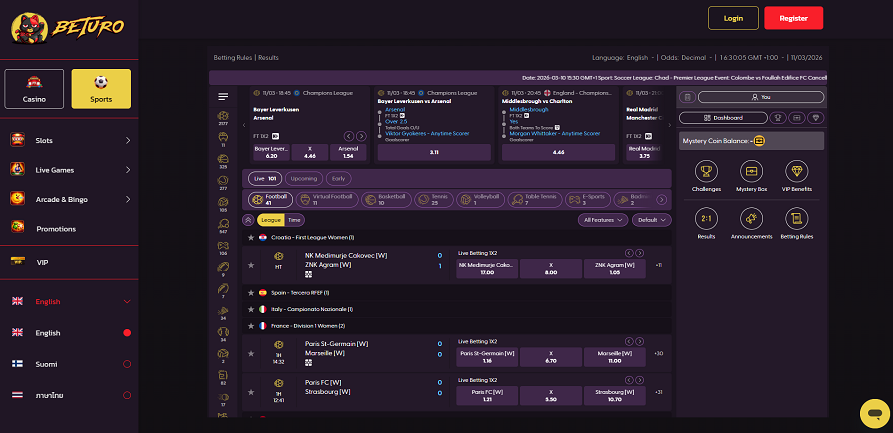Open the Default sort dropdown

[x=652, y=220]
